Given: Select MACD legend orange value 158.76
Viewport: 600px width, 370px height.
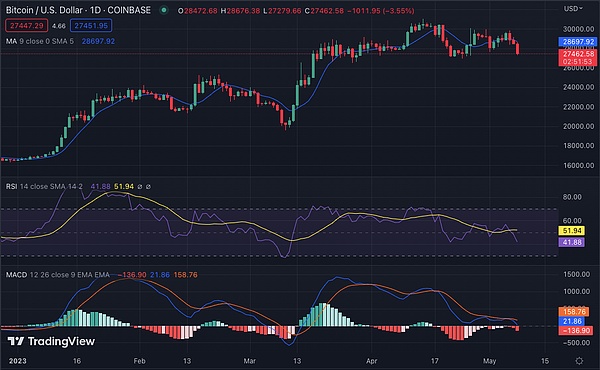Looking at the screenshot, I should coord(186,275).
